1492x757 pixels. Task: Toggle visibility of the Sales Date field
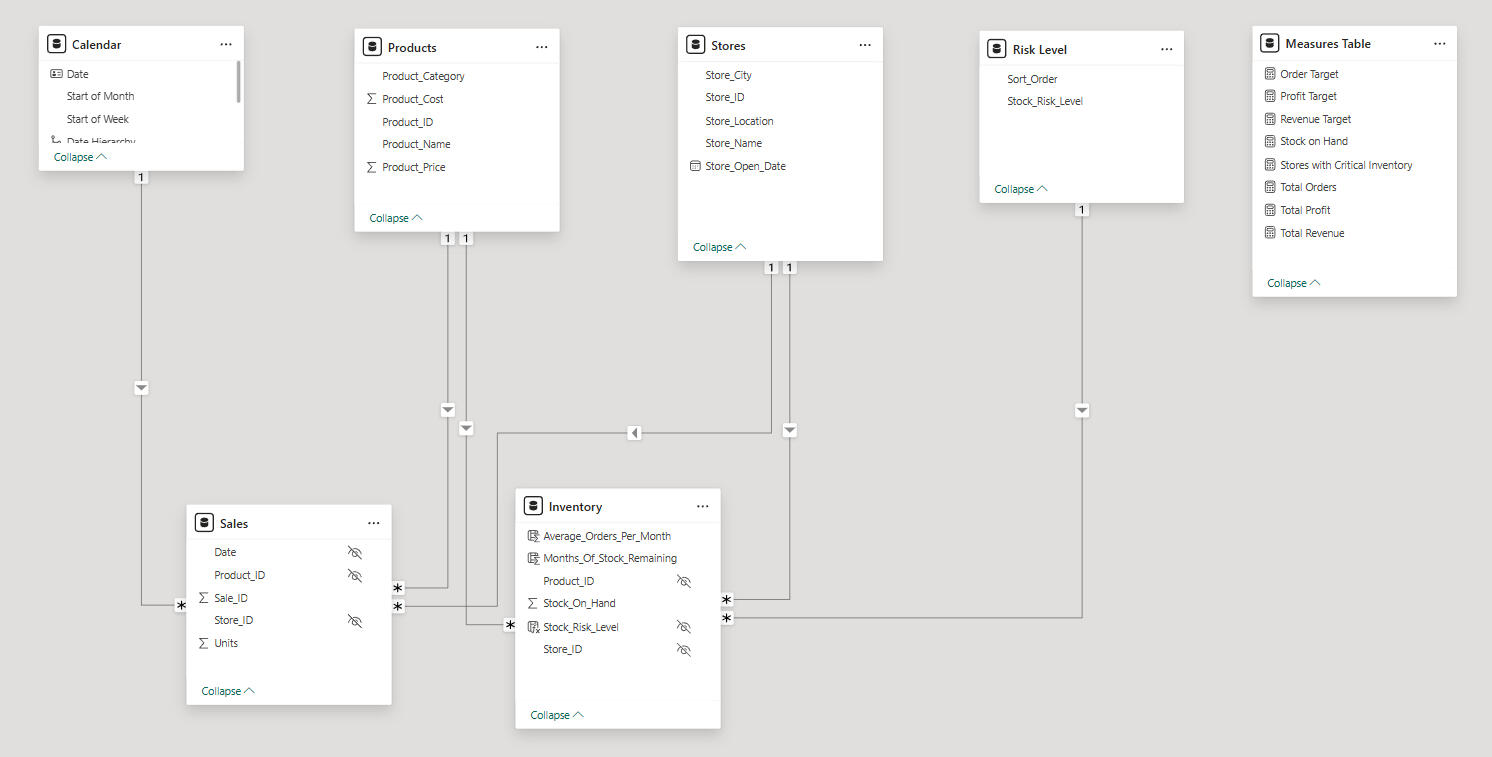[354, 552]
